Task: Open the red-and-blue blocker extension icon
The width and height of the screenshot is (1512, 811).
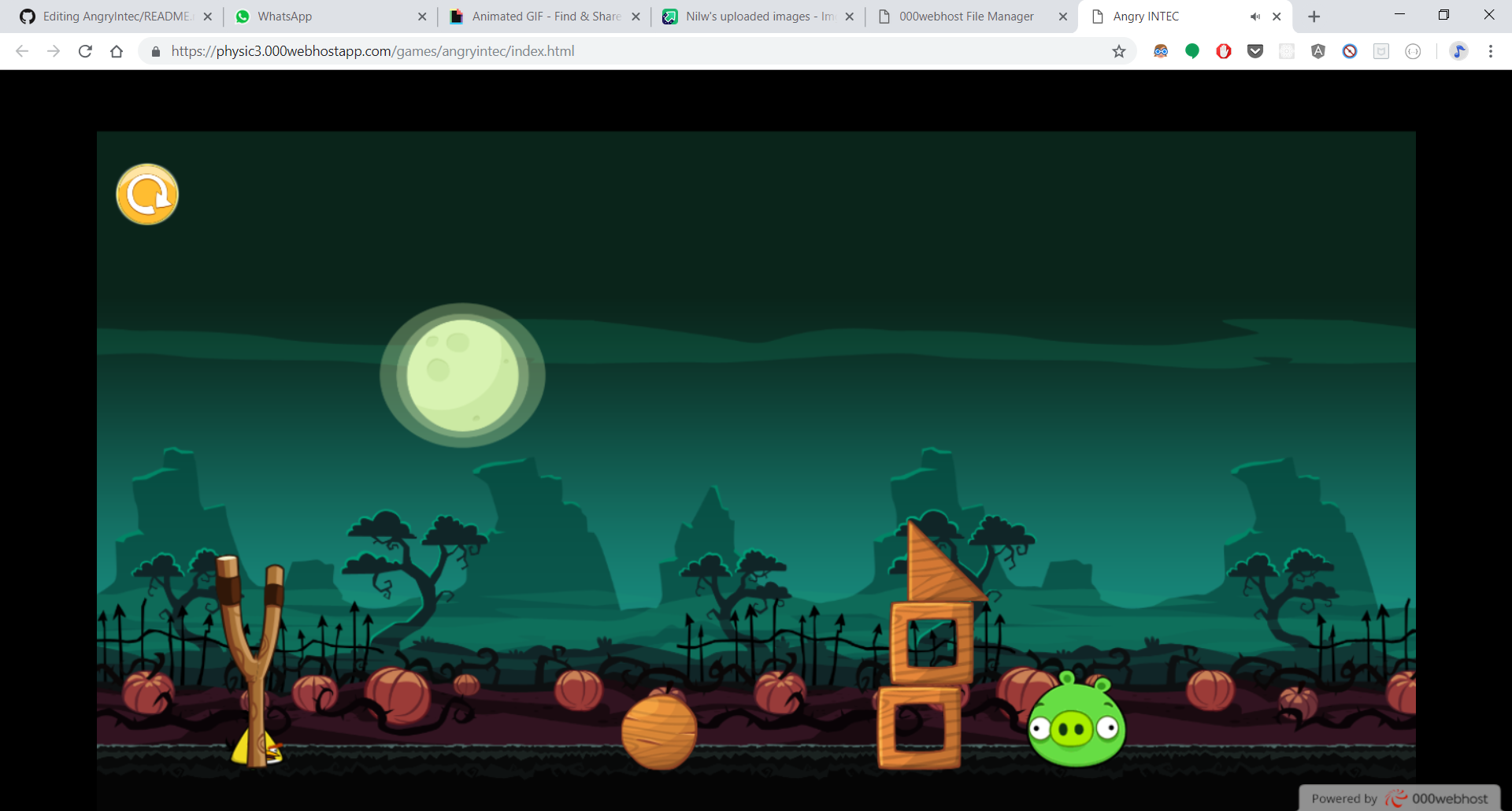Action: point(1350,51)
